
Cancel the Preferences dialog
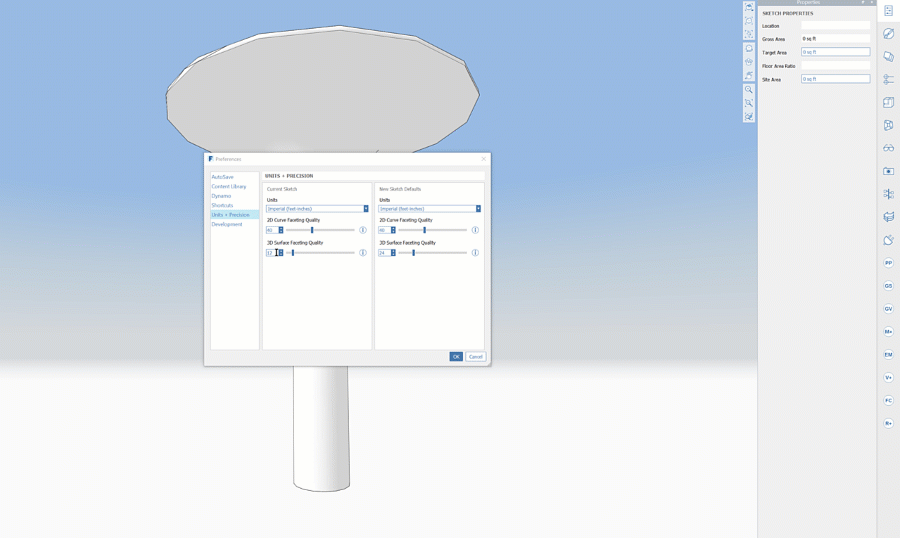point(476,357)
